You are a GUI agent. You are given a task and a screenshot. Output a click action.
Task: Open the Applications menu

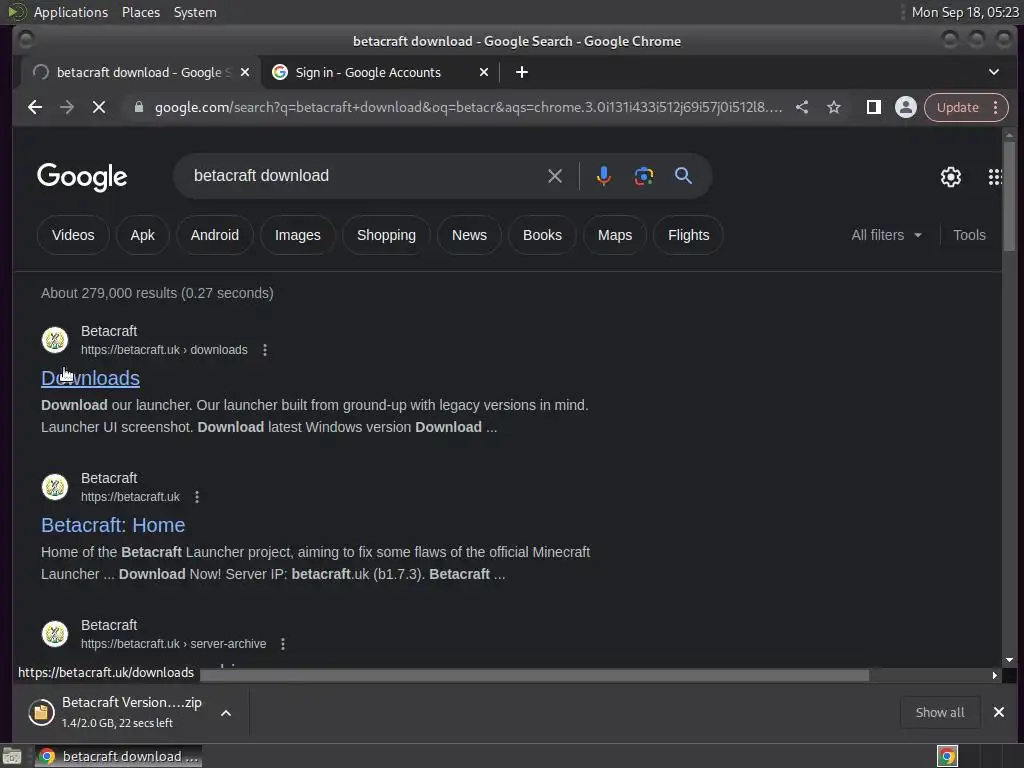[71, 12]
